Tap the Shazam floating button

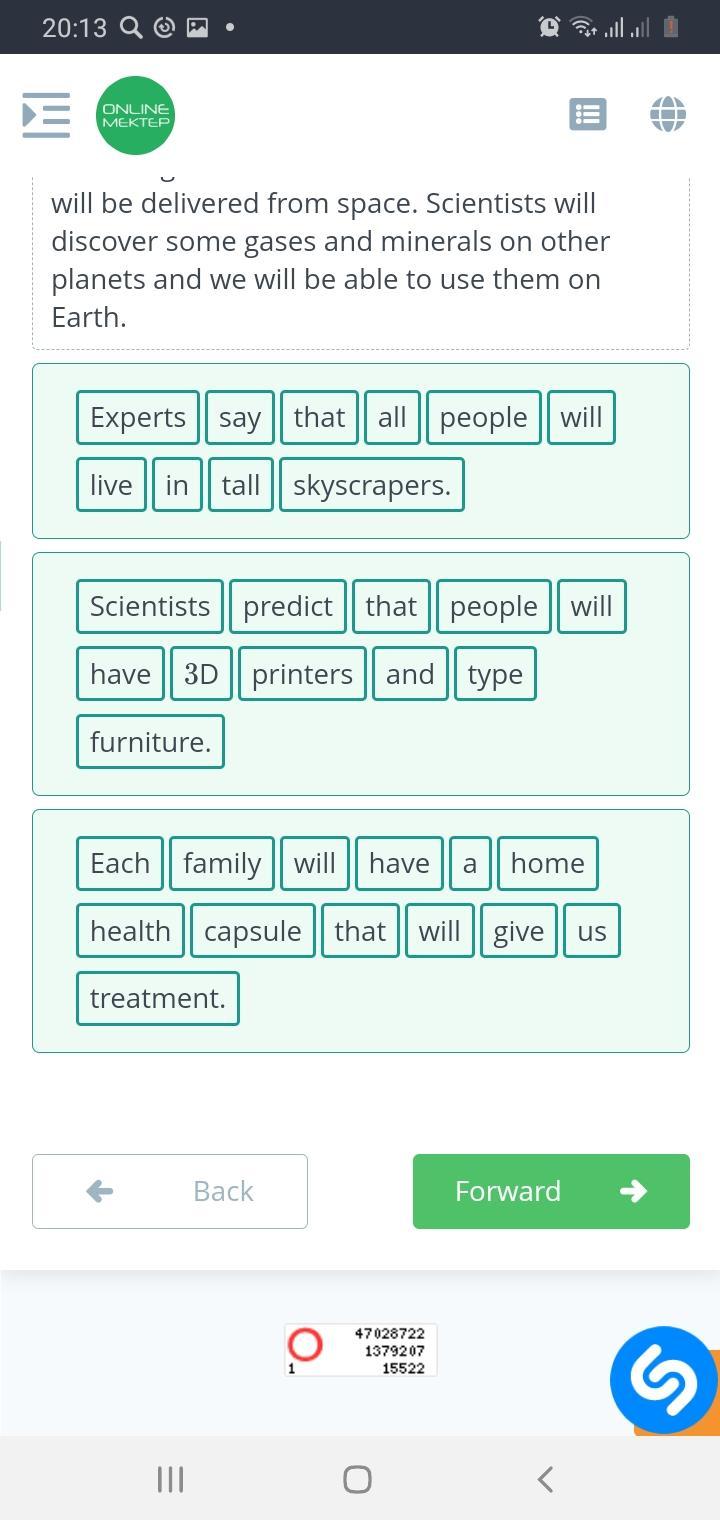click(x=663, y=1379)
